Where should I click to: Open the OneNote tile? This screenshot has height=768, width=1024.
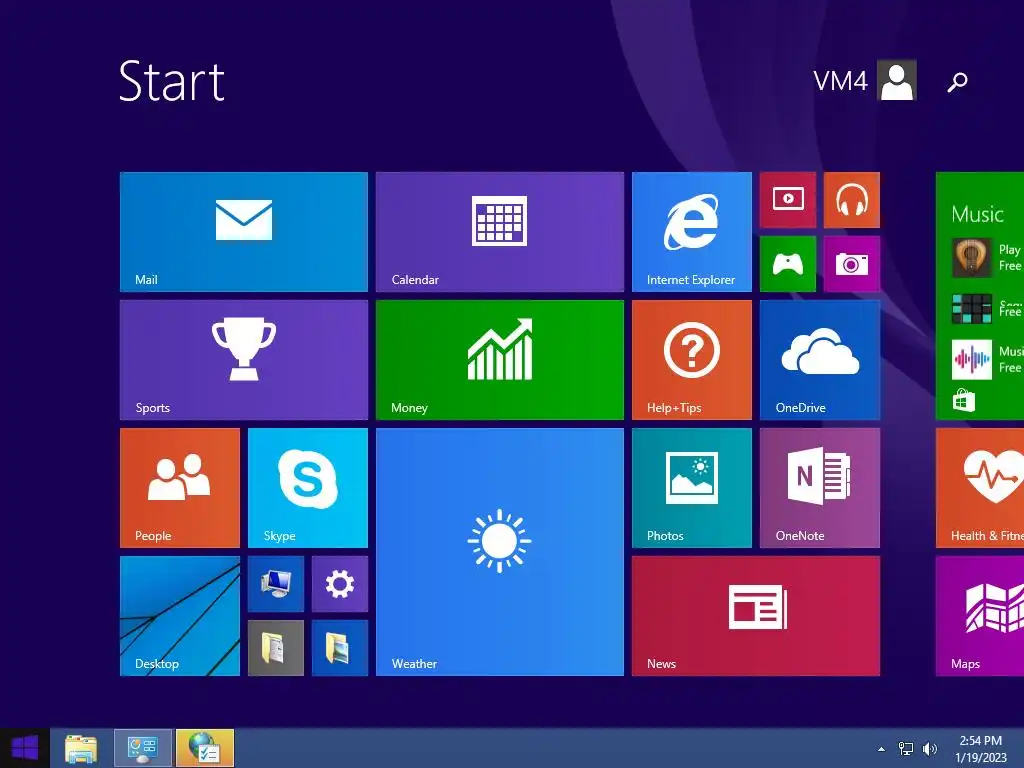click(x=820, y=488)
